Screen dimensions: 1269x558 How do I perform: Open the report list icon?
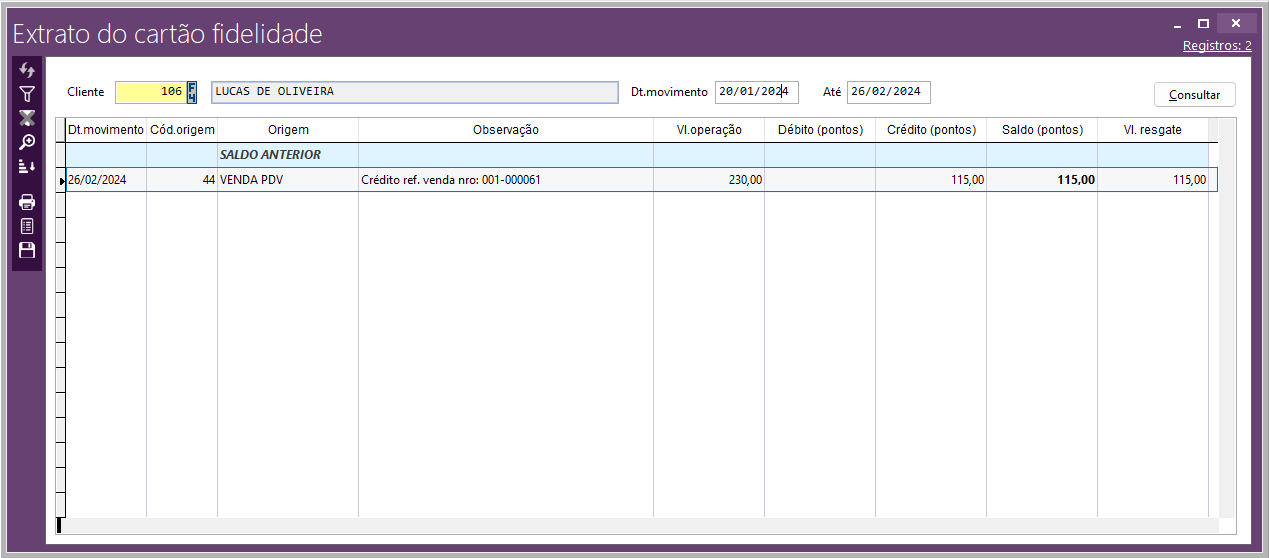pyautogui.click(x=27, y=226)
